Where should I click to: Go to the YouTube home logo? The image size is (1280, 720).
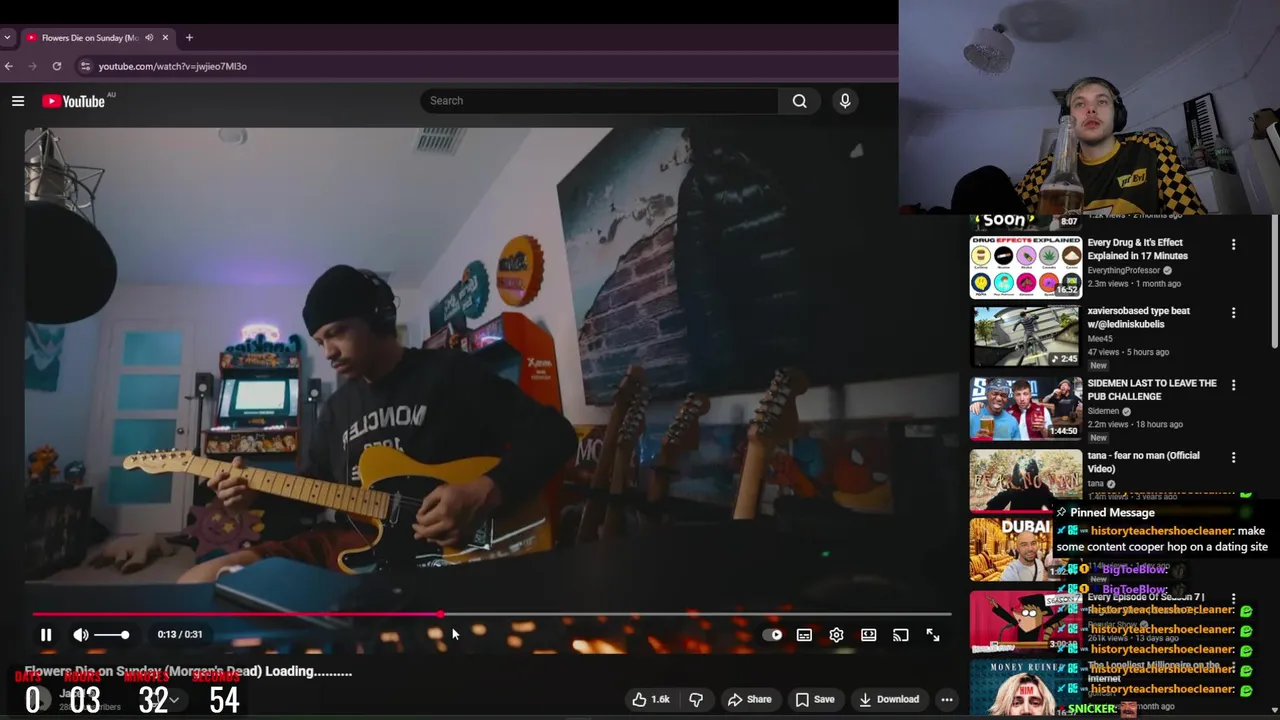pos(74,101)
